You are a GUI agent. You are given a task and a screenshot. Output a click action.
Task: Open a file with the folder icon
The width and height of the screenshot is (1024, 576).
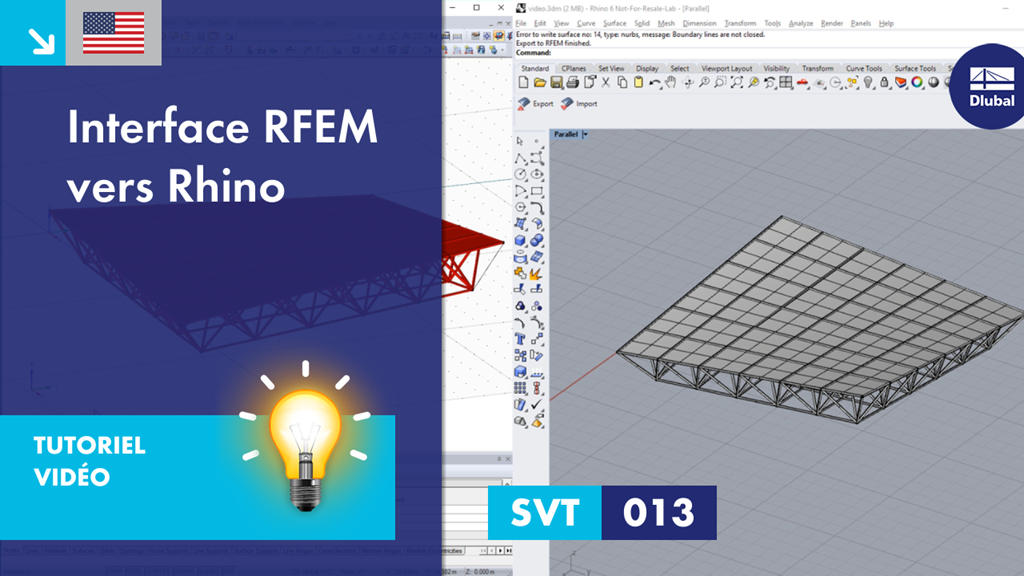tap(539, 83)
